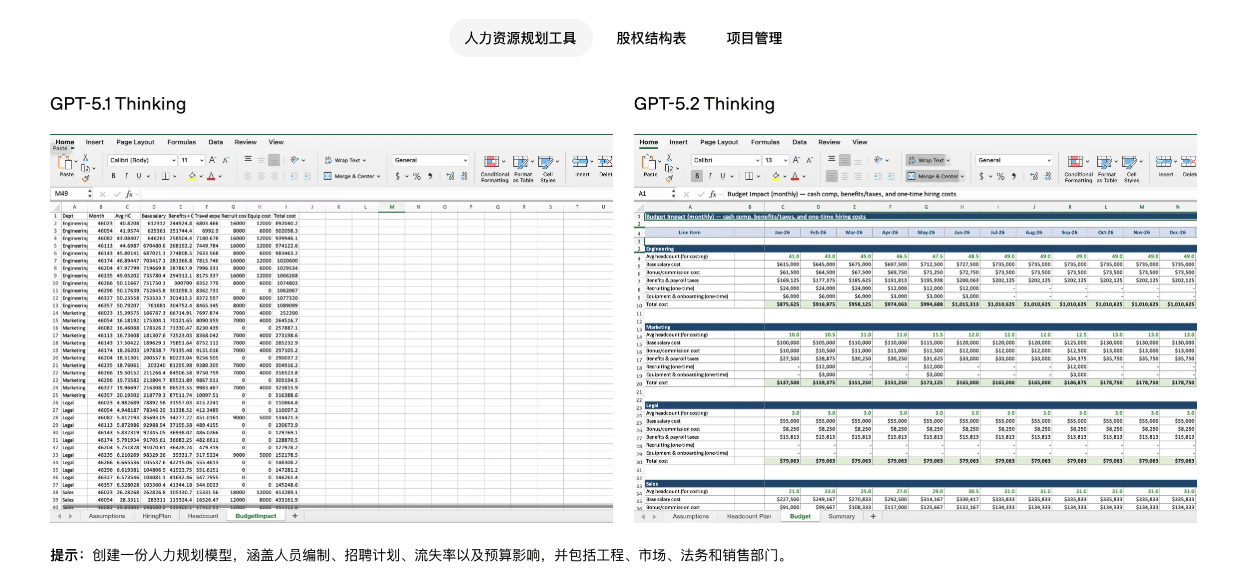Click red Font Color A in GPT-5.1 spreadsheet

(x=211, y=176)
